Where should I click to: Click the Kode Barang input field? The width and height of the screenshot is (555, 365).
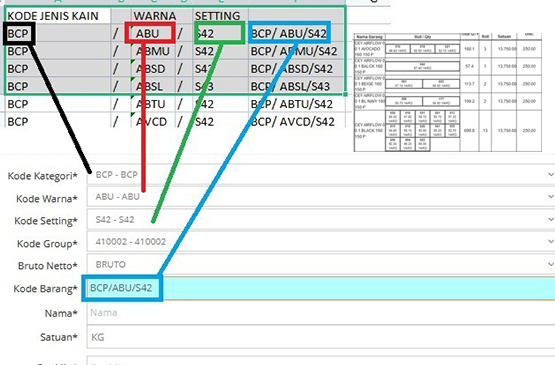coord(321,288)
